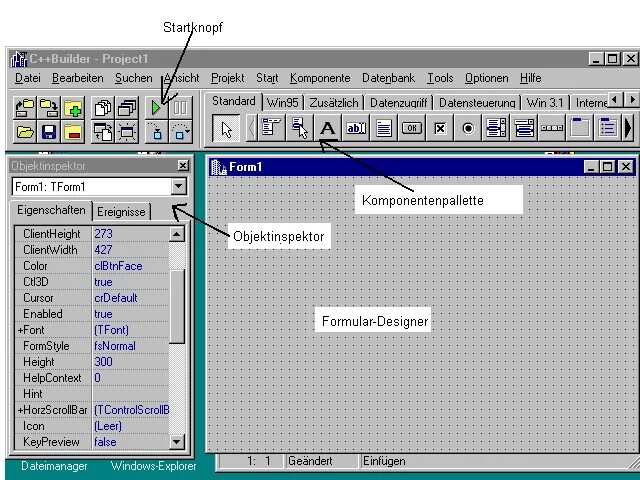Open the Datenzugriff palette tab

tap(398, 102)
